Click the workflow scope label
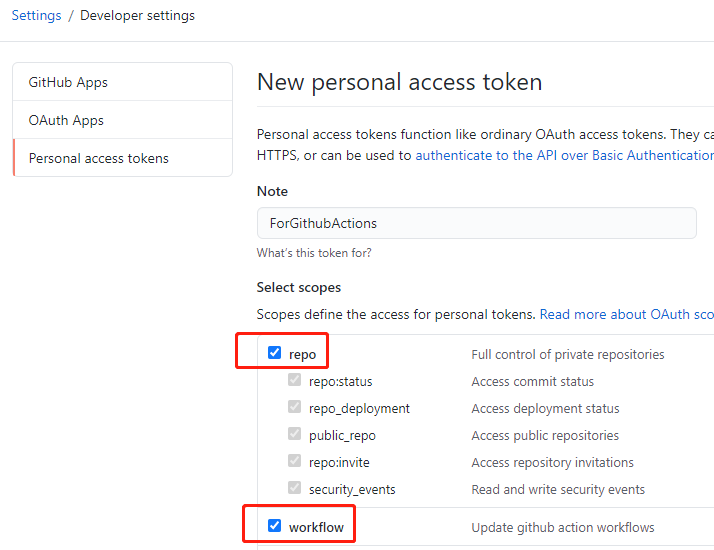Screen dimensions: 714x550 (x=318, y=527)
